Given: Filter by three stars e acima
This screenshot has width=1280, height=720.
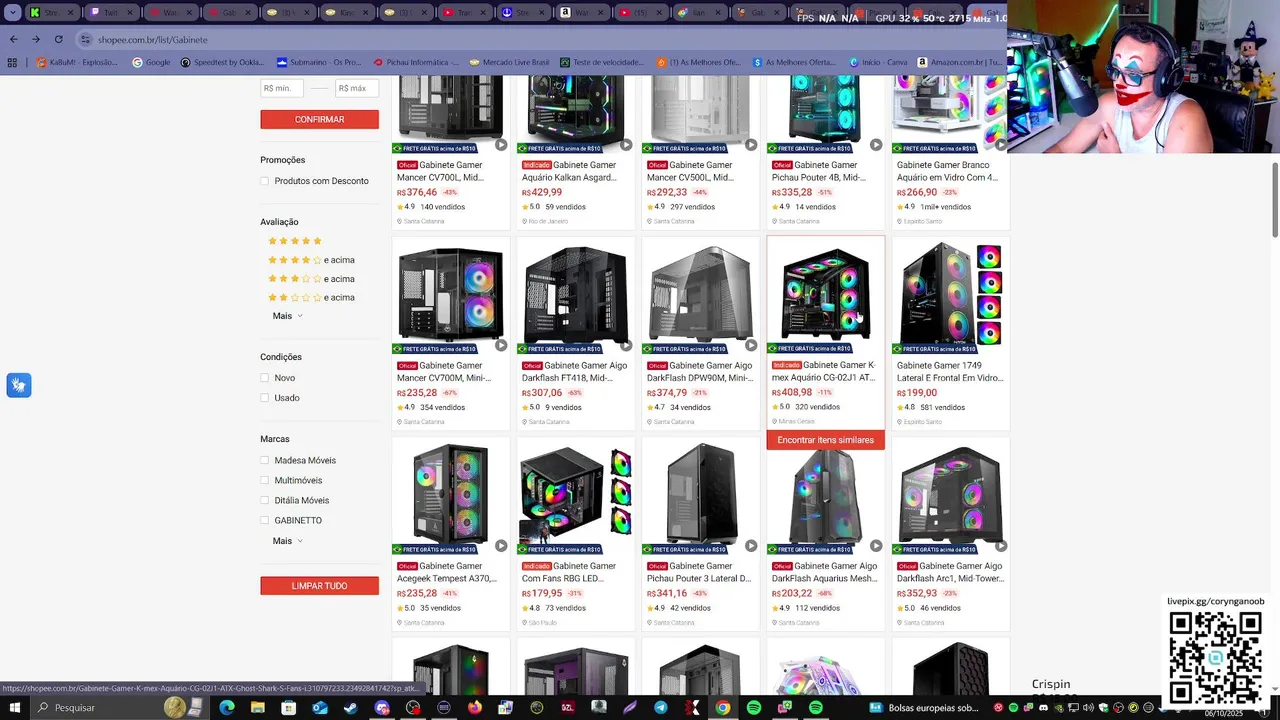Looking at the screenshot, I should tap(311, 279).
